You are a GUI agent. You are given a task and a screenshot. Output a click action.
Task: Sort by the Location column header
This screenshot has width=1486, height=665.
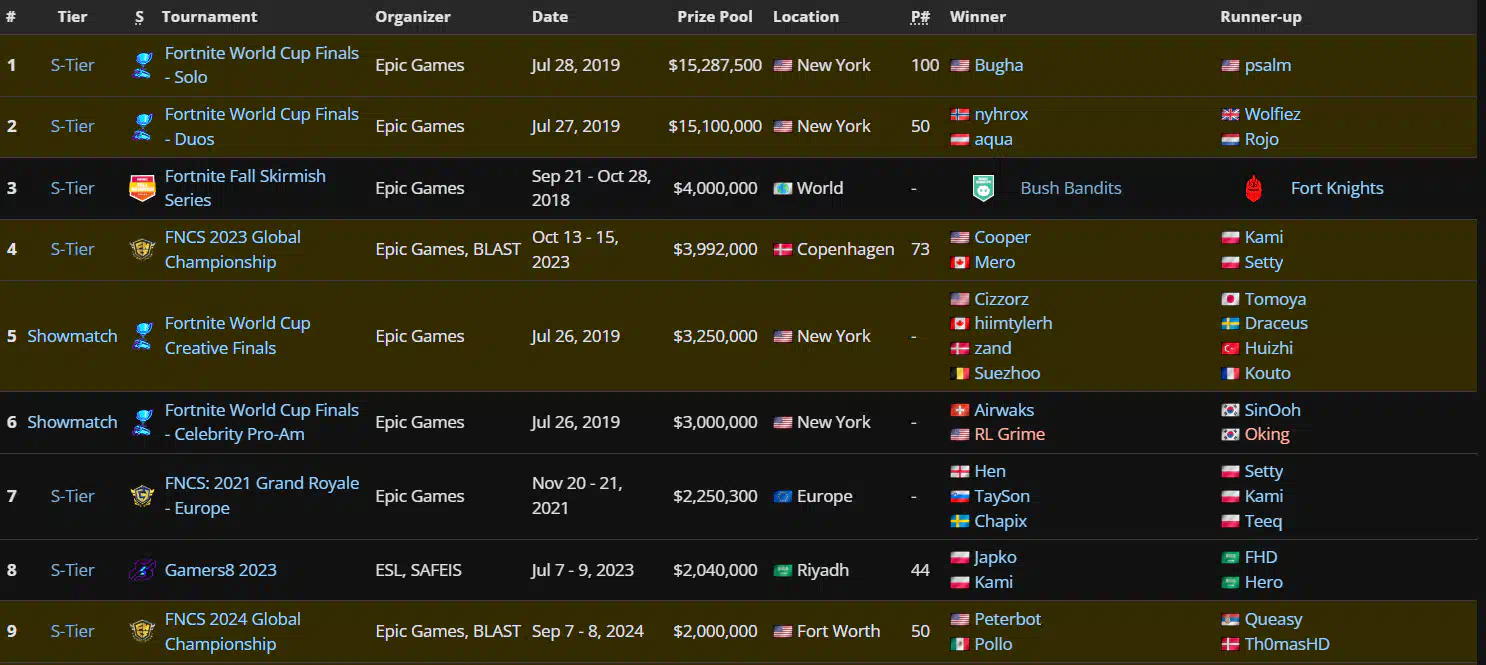pyautogui.click(x=806, y=17)
